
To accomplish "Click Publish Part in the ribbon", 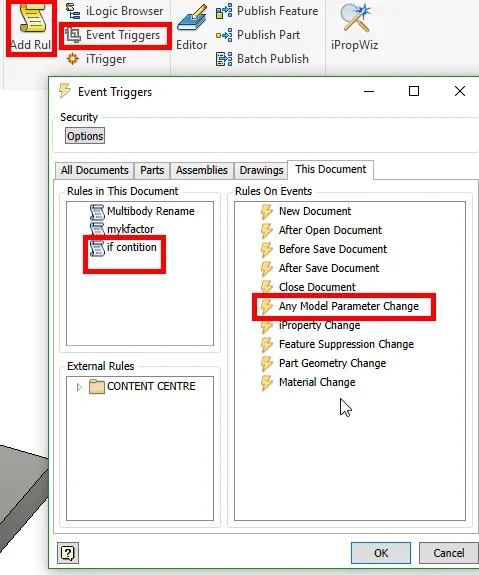I will click(x=257, y=35).
